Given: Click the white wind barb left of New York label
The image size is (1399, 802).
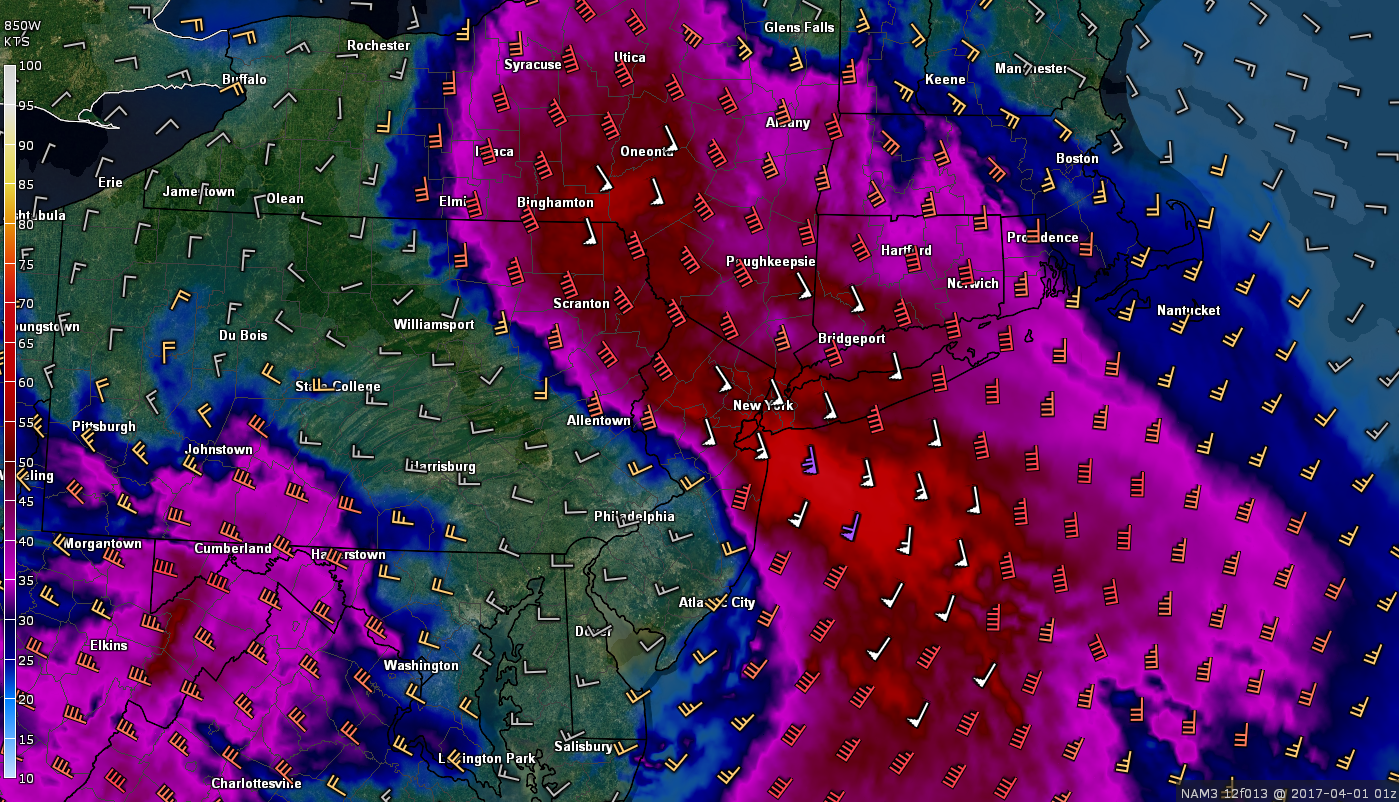Looking at the screenshot, I should pyautogui.click(x=722, y=379).
